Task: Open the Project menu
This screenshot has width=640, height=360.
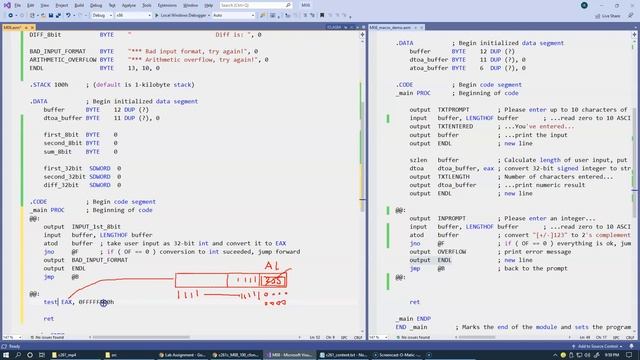Action: tap(62, 5)
